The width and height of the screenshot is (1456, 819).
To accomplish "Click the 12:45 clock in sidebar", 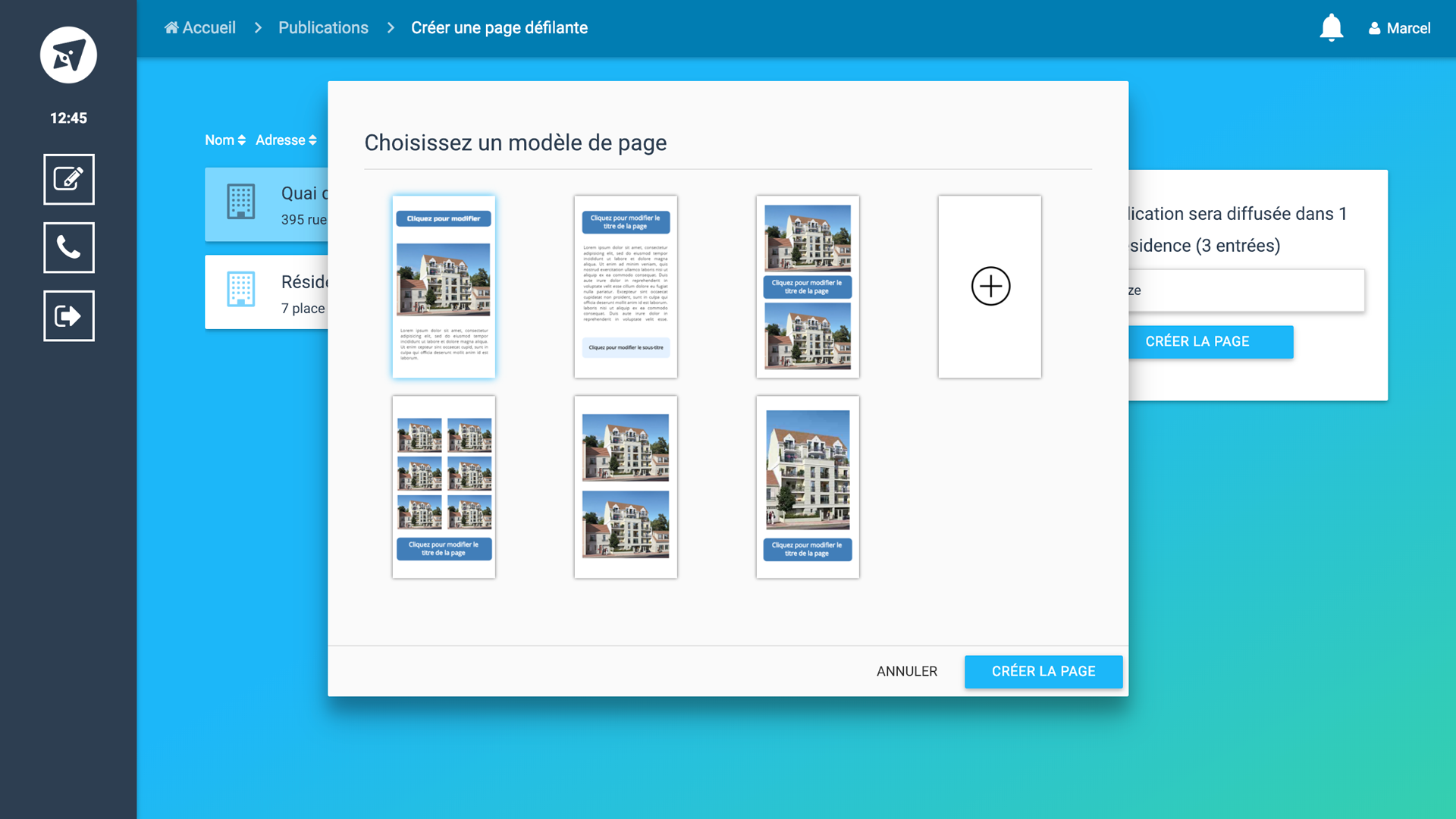I will [x=68, y=118].
